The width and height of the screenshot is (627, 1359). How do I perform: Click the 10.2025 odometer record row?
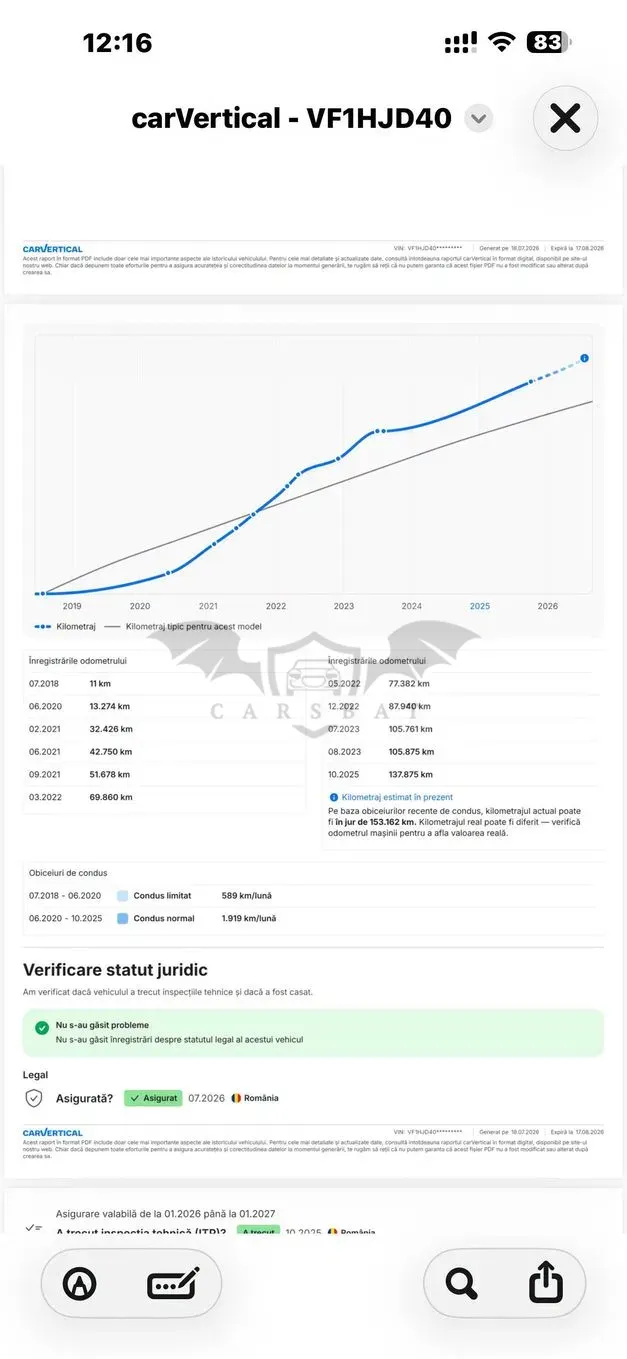click(x=463, y=774)
